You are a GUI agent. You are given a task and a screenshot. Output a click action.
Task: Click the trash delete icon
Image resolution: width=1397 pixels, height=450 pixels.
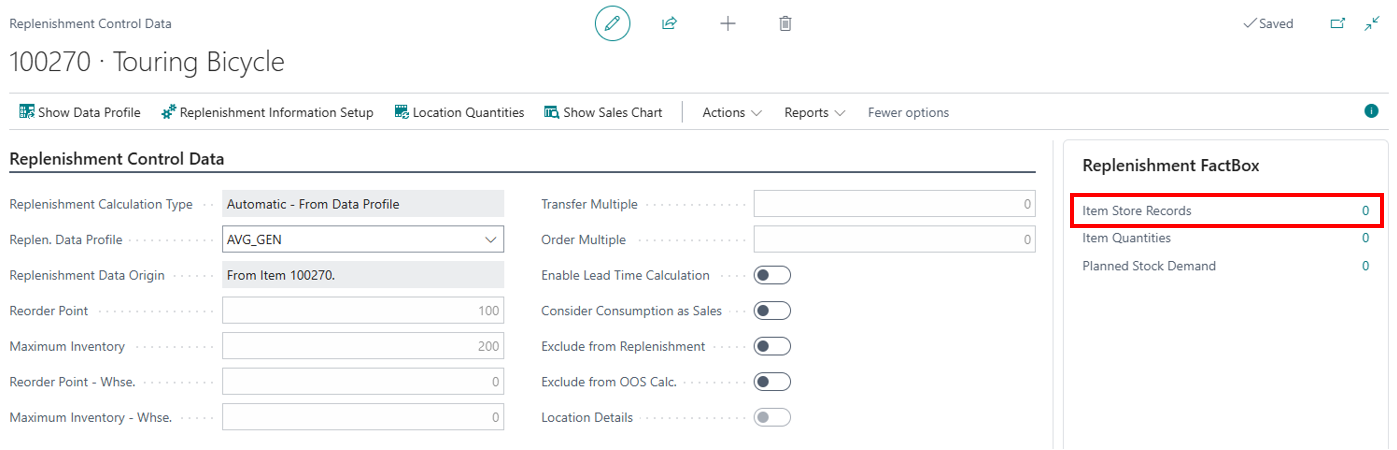[x=786, y=23]
